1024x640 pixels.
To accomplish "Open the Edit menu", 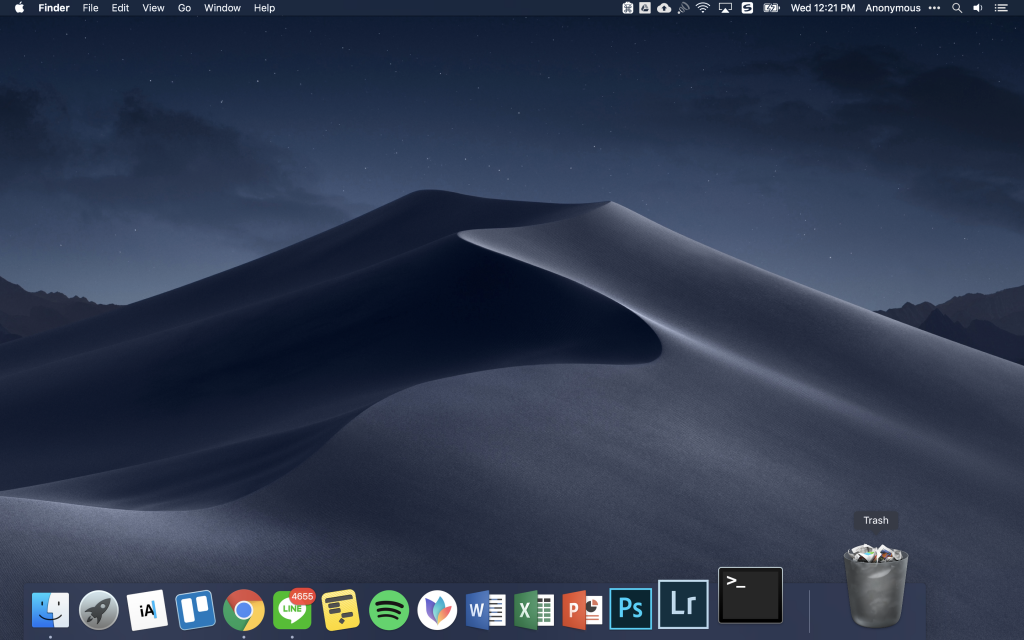I will click(120, 8).
